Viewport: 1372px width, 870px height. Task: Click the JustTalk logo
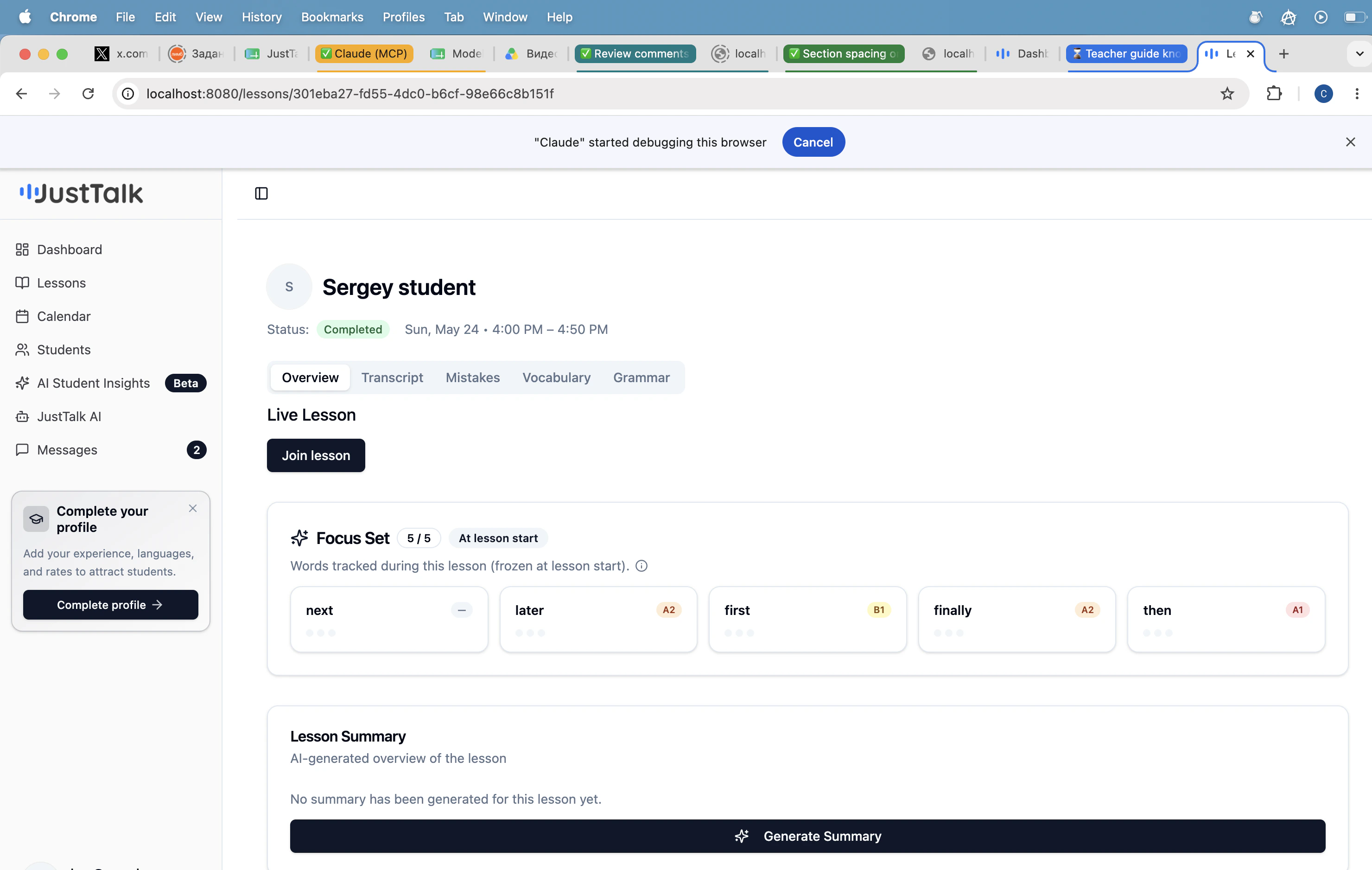(x=81, y=193)
